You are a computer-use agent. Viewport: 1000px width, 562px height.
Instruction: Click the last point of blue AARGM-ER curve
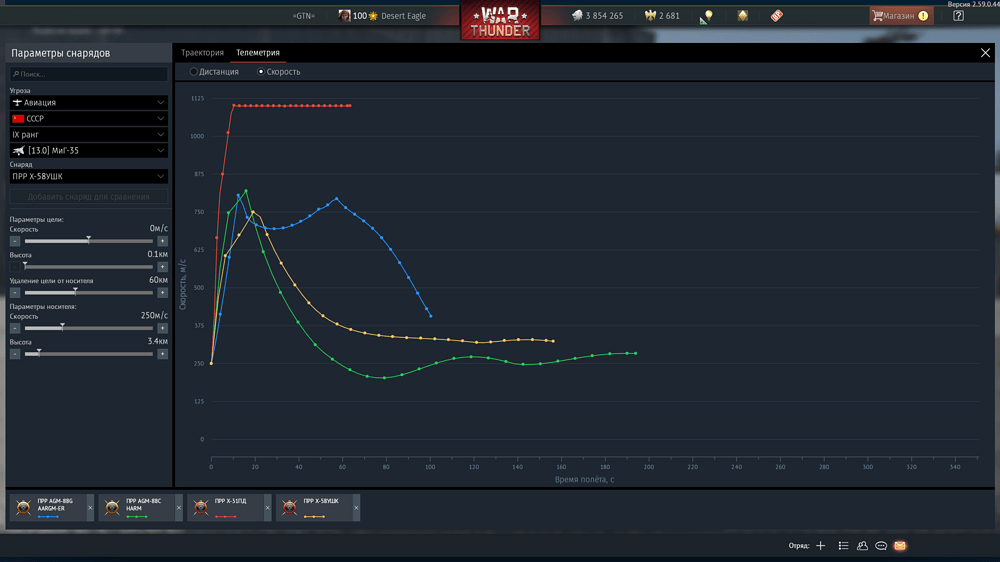430,316
